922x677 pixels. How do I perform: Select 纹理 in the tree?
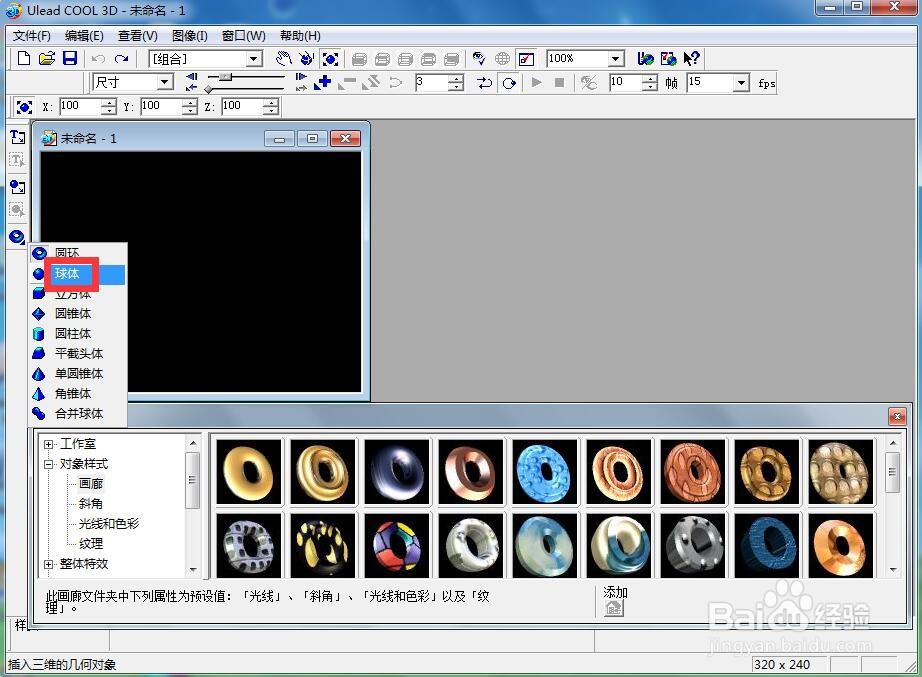[x=91, y=543]
